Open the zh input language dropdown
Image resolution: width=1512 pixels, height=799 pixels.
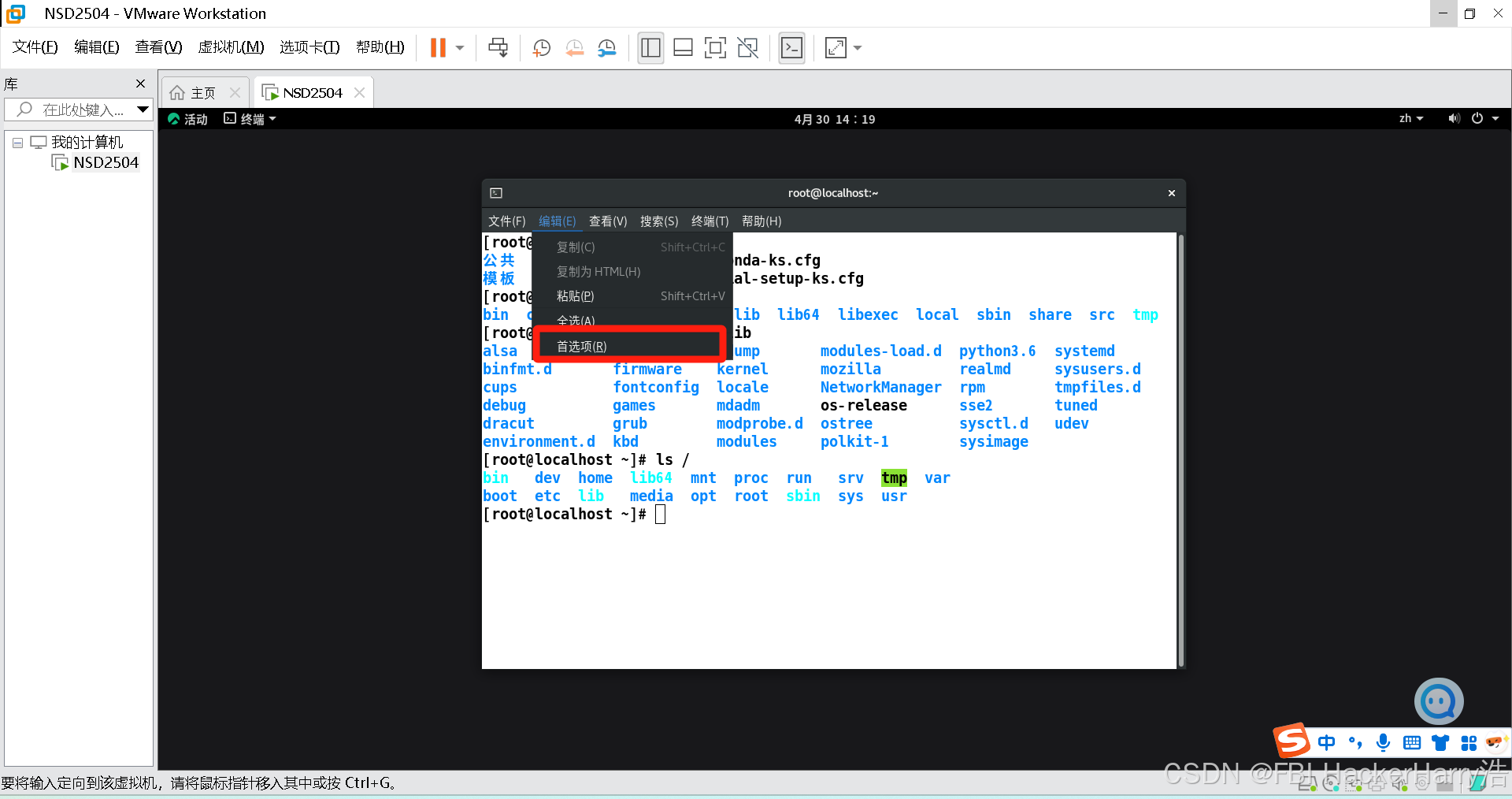[1411, 119]
